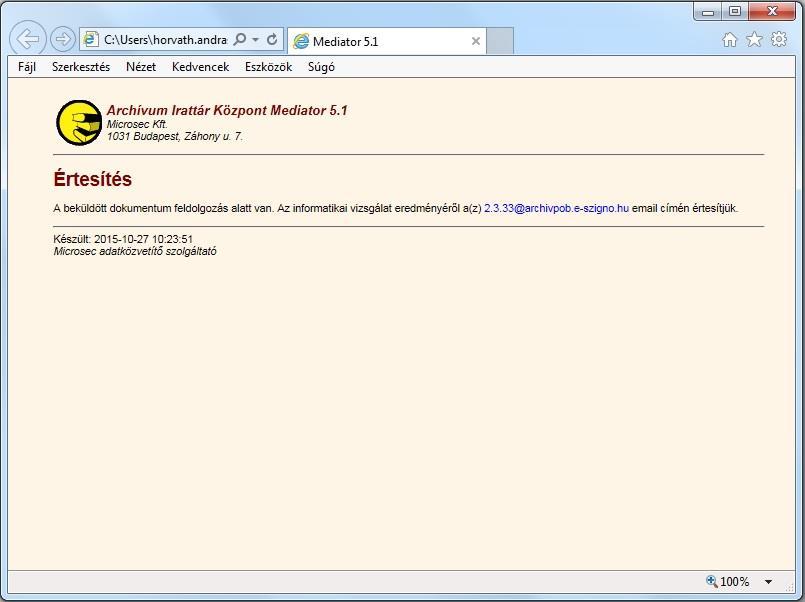Open Favorites star icon
The width and height of the screenshot is (805, 602).
click(754, 39)
